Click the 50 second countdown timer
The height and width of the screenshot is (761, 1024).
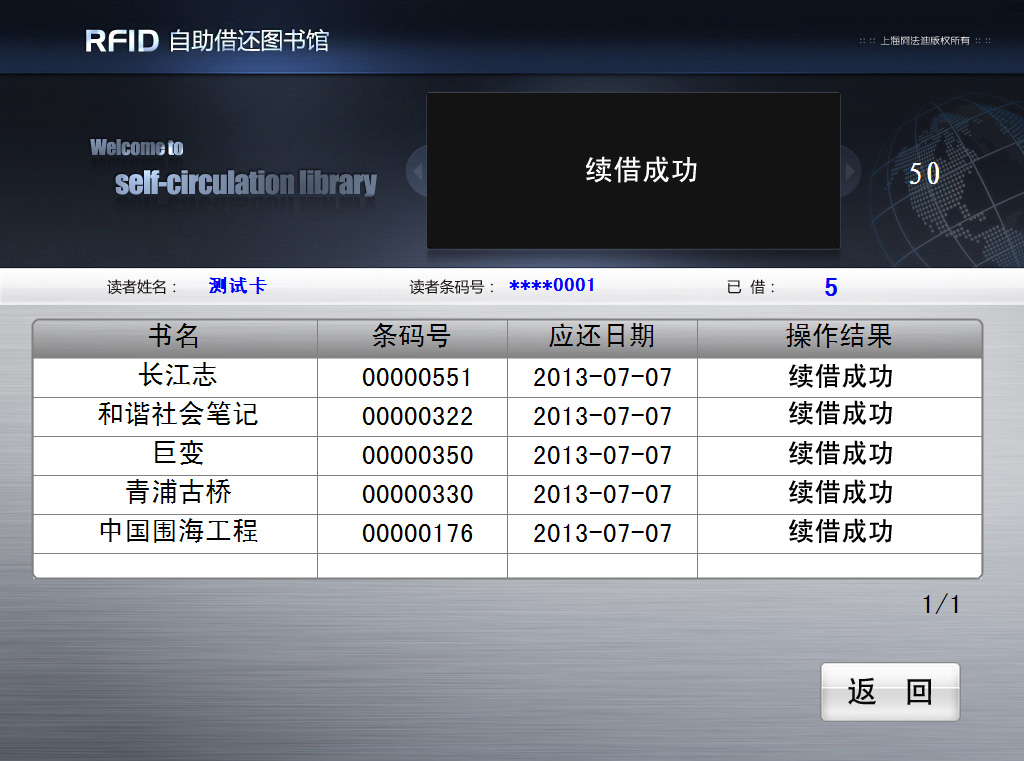(925, 173)
